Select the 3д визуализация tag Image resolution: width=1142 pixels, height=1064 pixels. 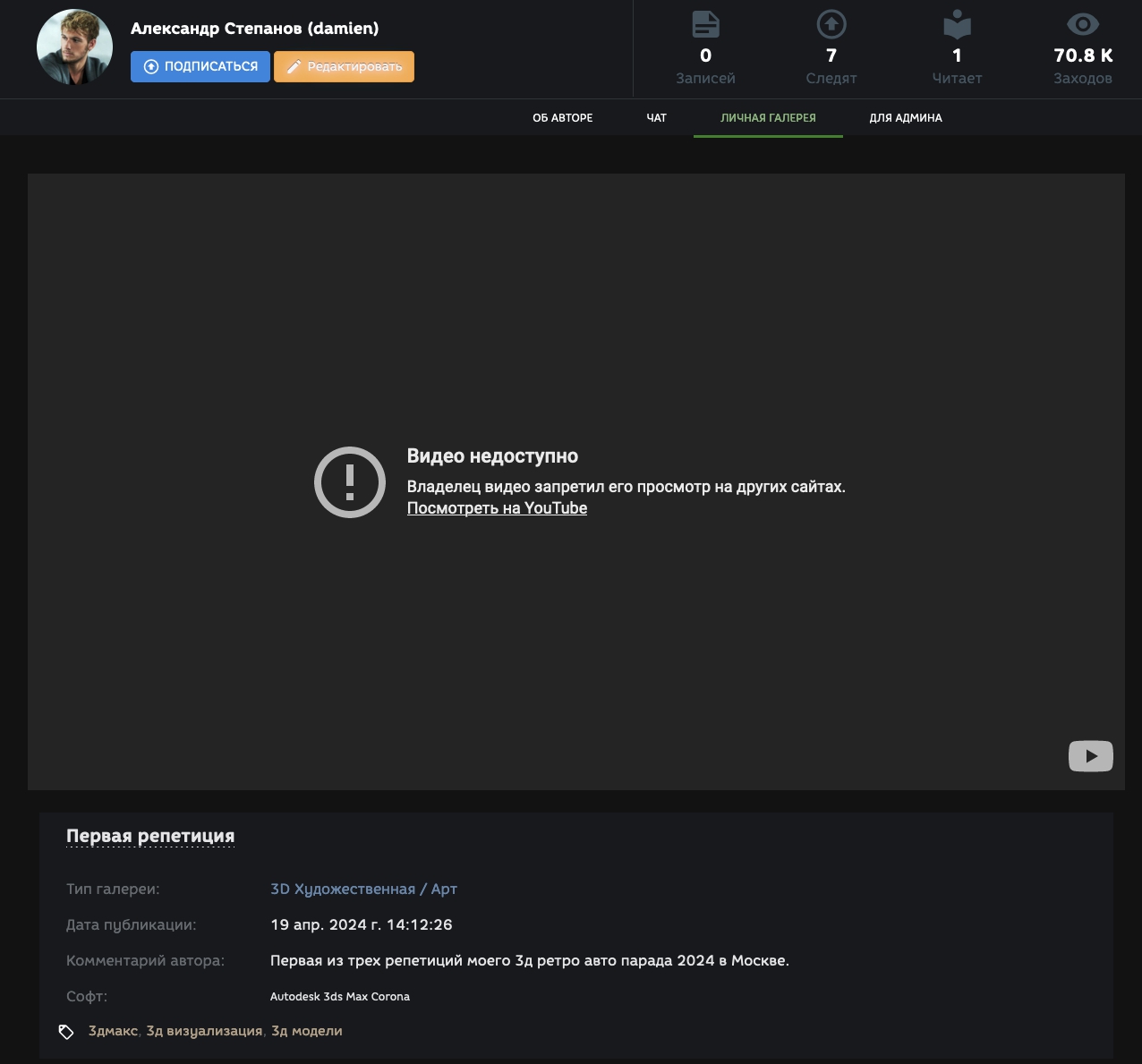(204, 1031)
